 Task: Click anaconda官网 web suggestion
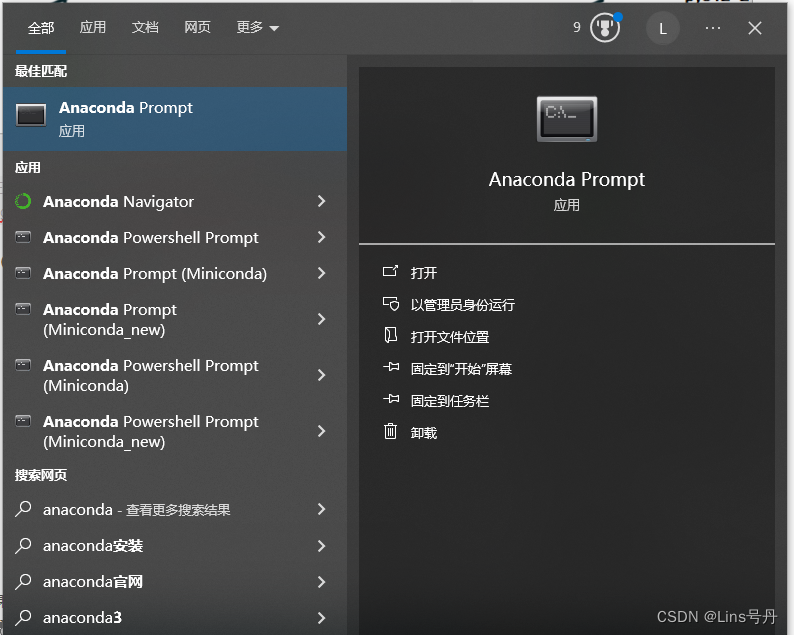[x=175, y=581]
